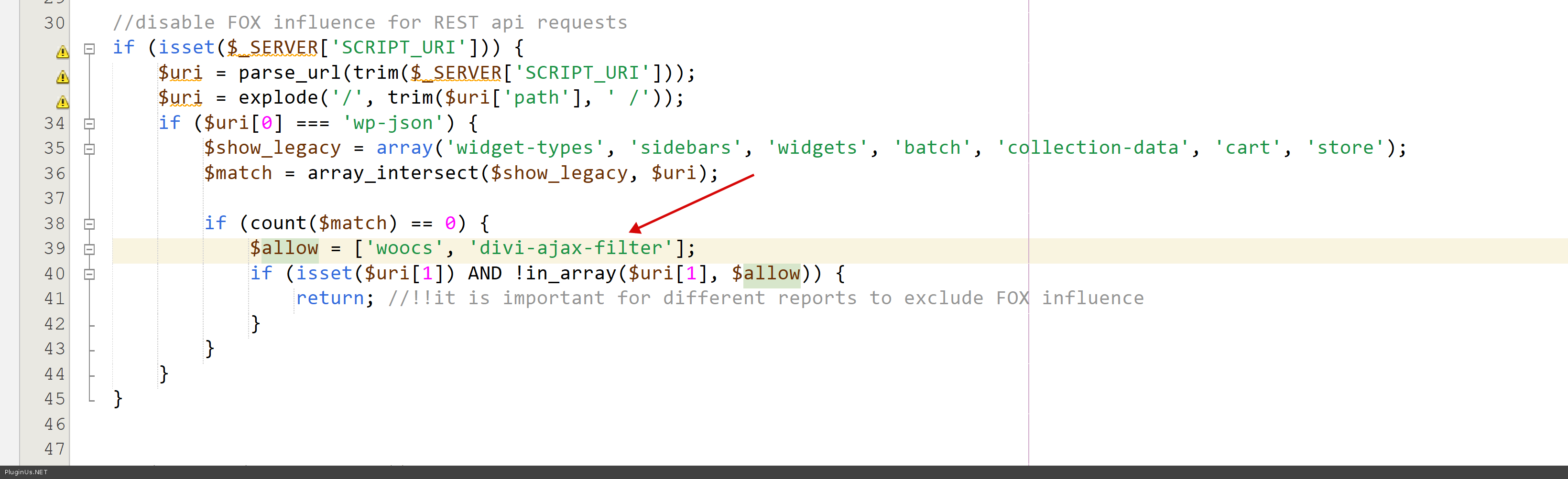The width and height of the screenshot is (1568, 479).
Task: Collapse the count($match) if block on line 38
Action: pos(89,224)
